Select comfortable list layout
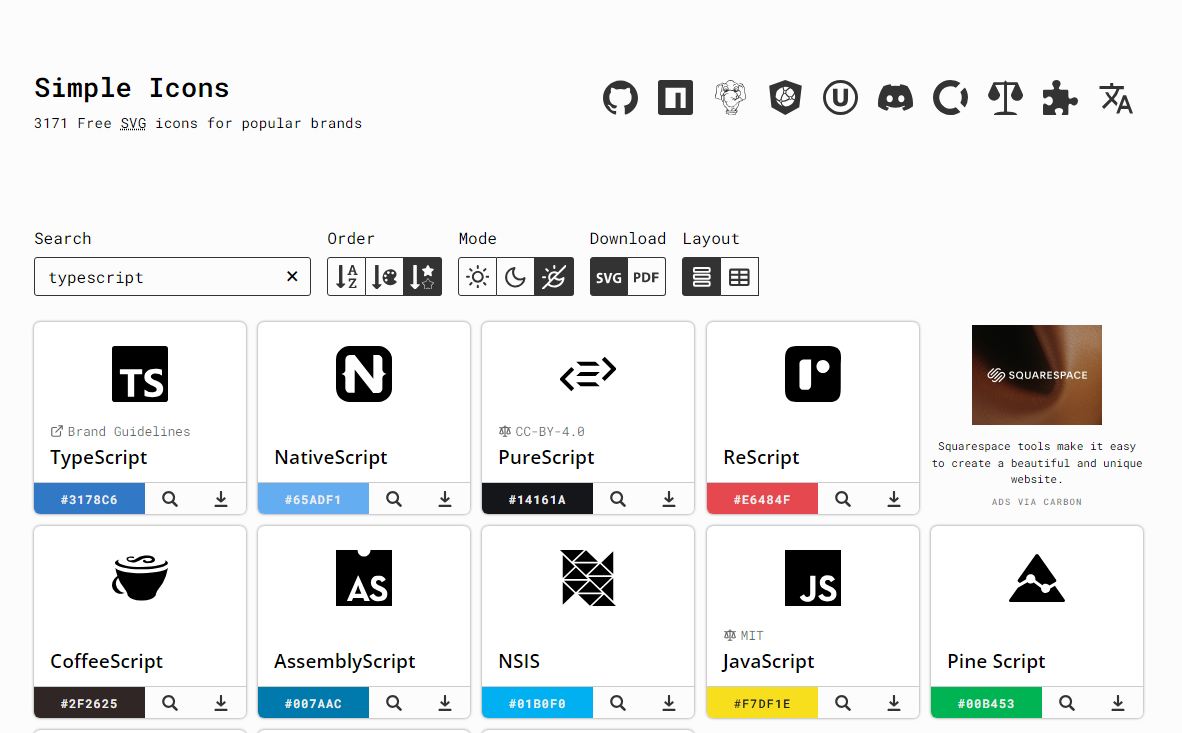Viewport: 1182px width, 733px height. [x=702, y=277]
